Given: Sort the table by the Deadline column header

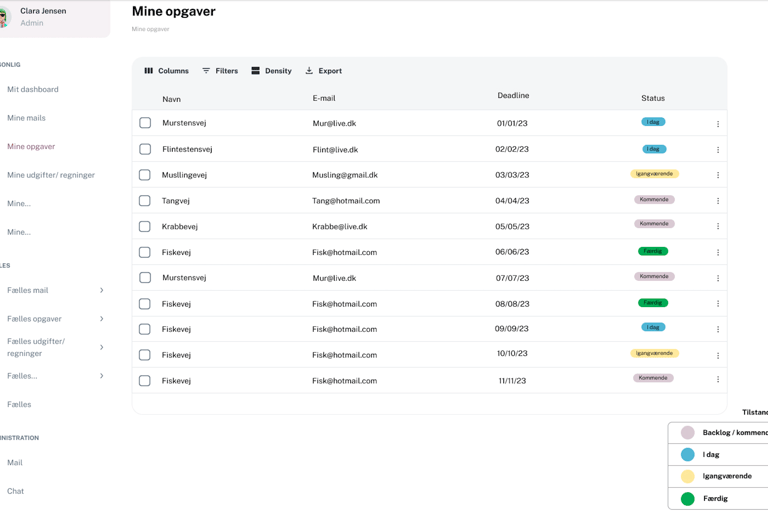Looking at the screenshot, I should click(513, 96).
